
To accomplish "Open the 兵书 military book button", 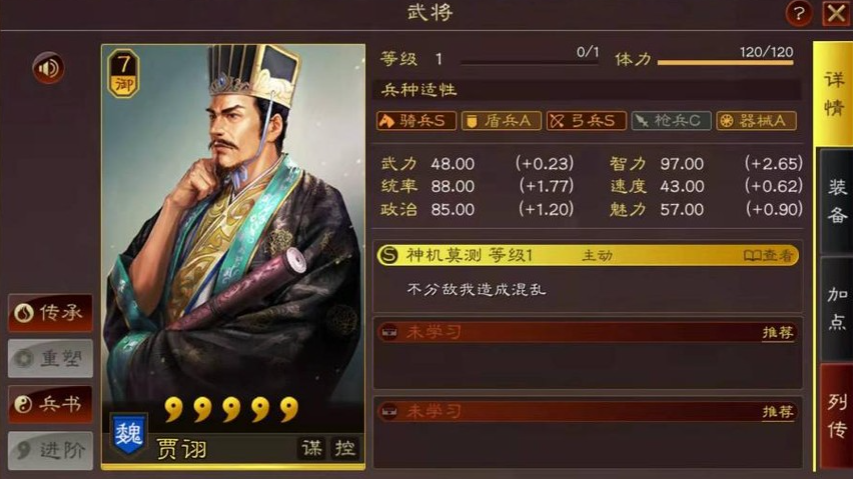I will point(50,405).
